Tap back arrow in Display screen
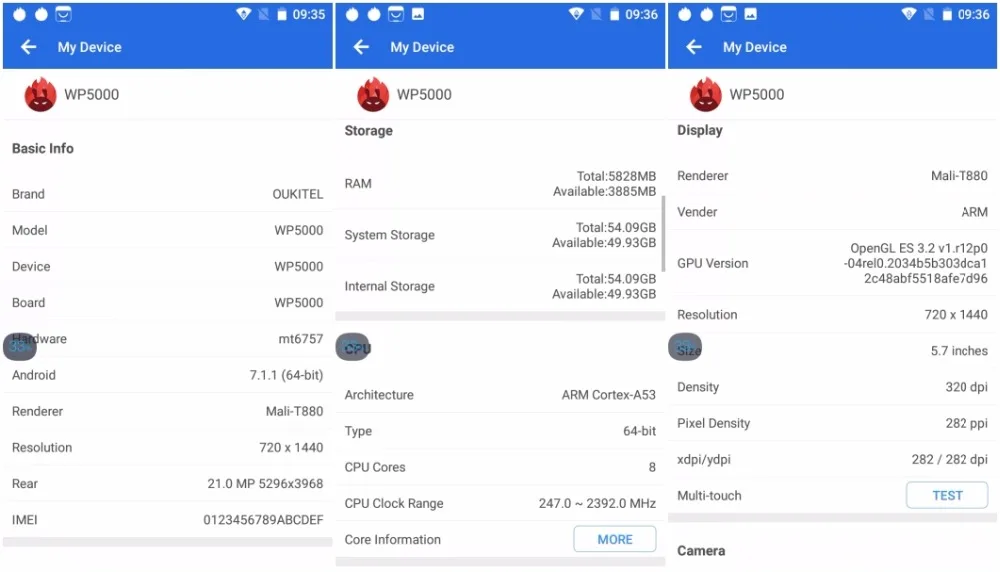The width and height of the screenshot is (1000, 572). 694,47
